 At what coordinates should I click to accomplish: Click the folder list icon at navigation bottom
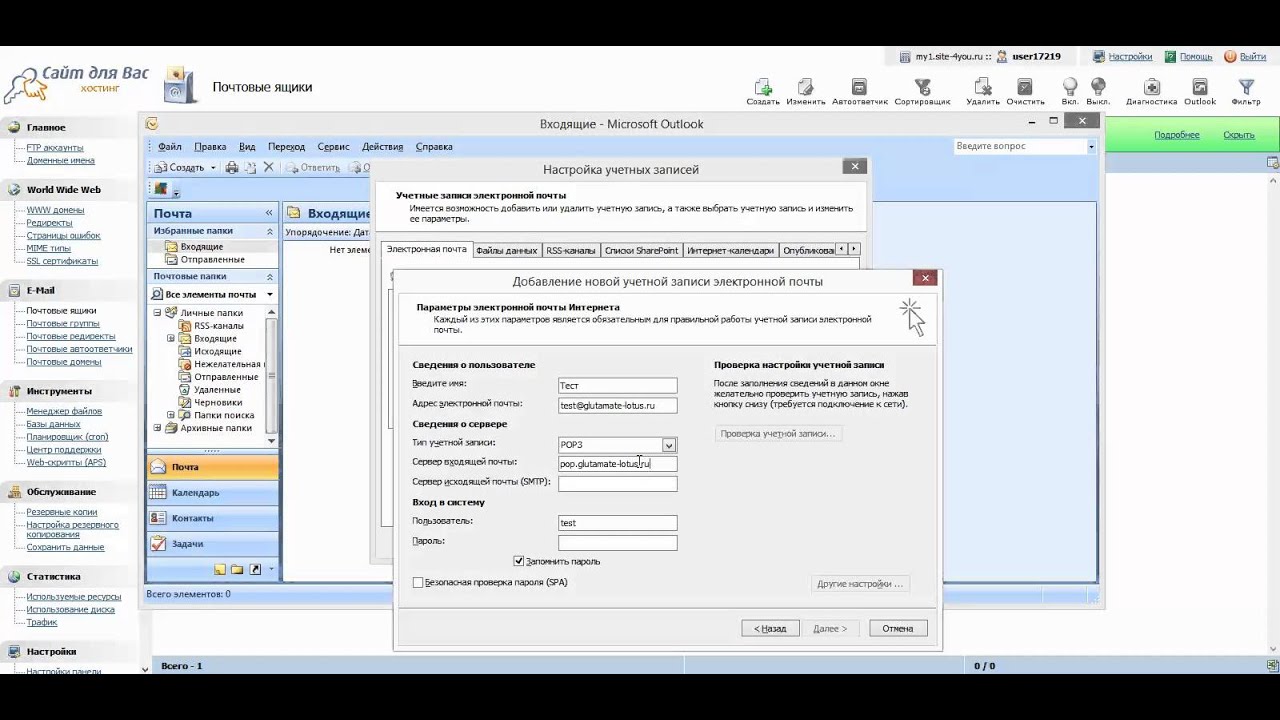click(237, 569)
